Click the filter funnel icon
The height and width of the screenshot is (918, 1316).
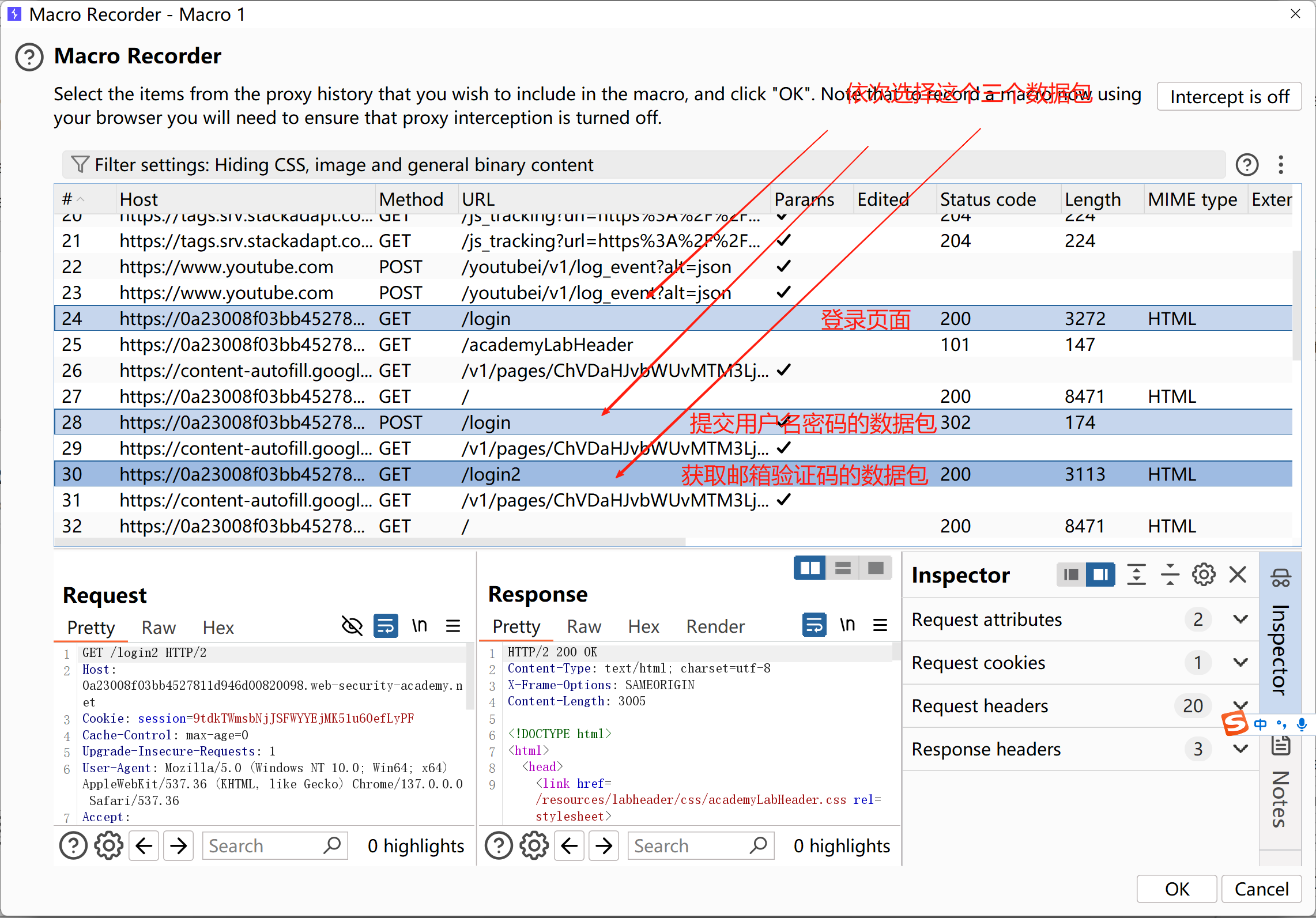click(80, 165)
